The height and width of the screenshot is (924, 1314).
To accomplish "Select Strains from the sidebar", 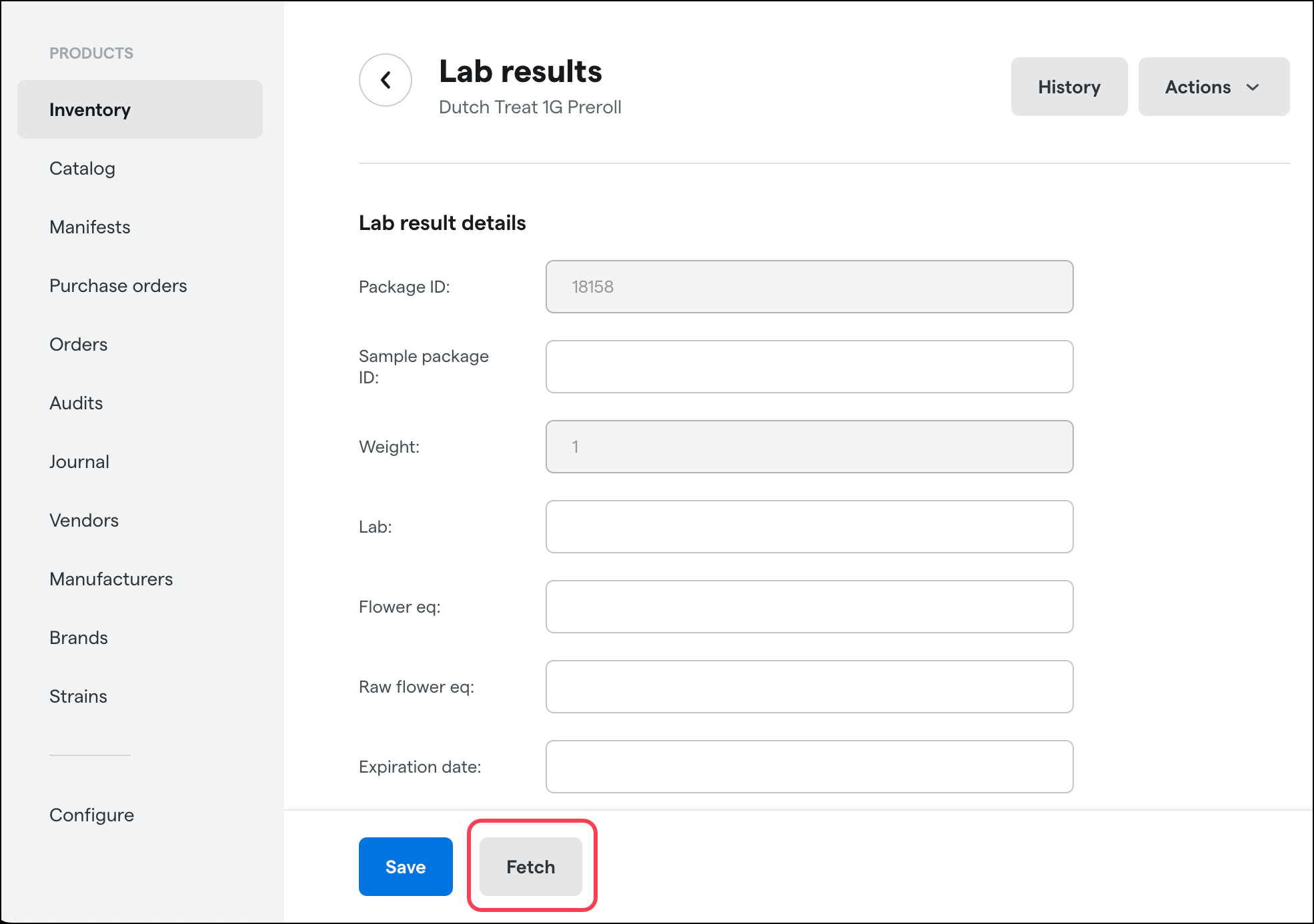I will click(x=78, y=696).
